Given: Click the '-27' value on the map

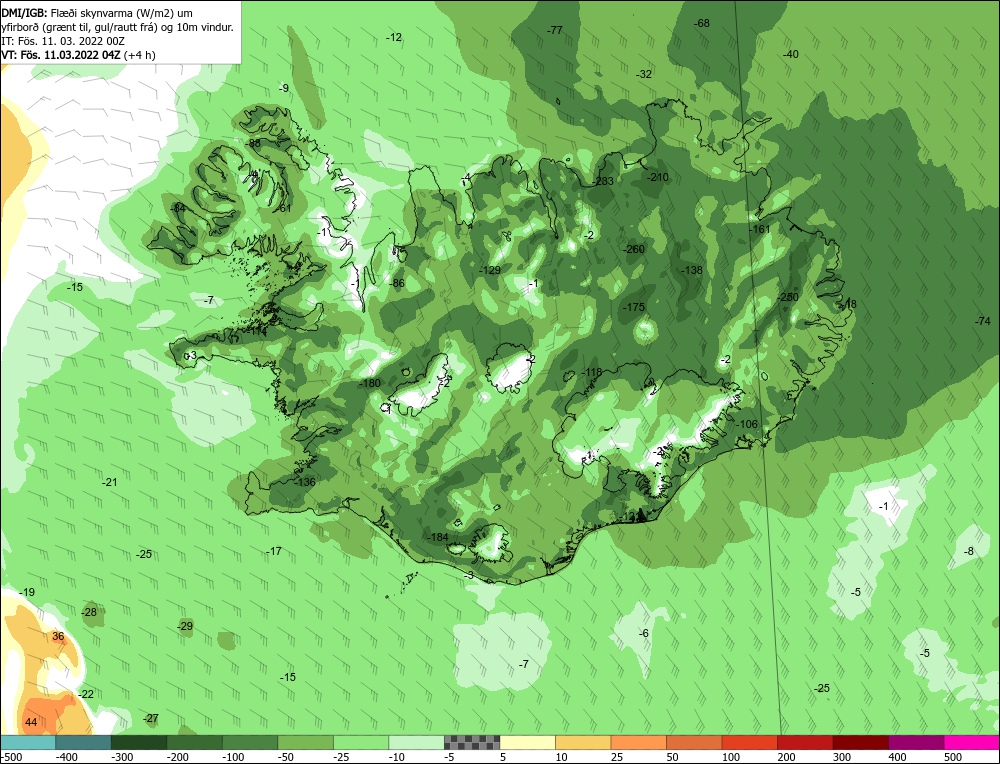Looking at the screenshot, I should pos(151,718).
